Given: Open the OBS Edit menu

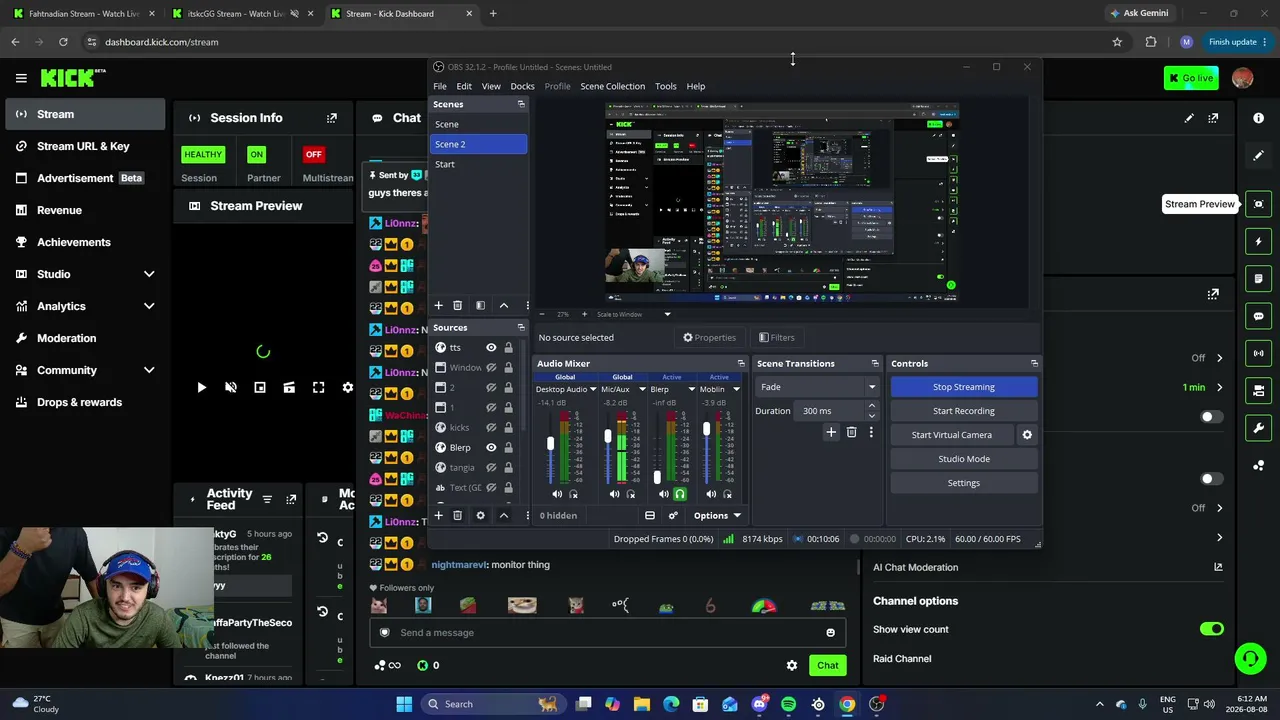Looking at the screenshot, I should click(464, 86).
